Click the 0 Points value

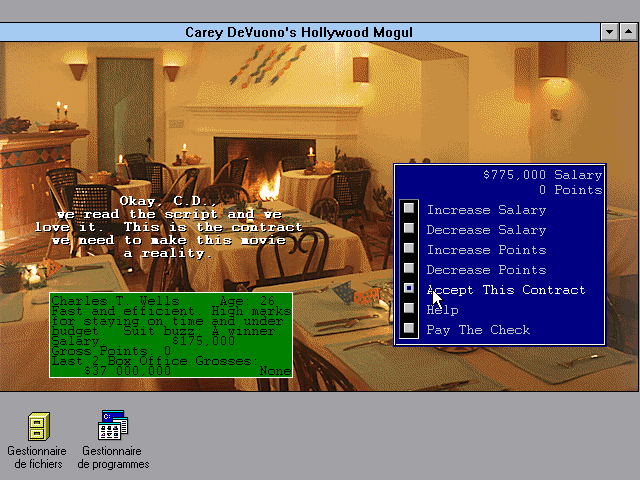click(571, 190)
